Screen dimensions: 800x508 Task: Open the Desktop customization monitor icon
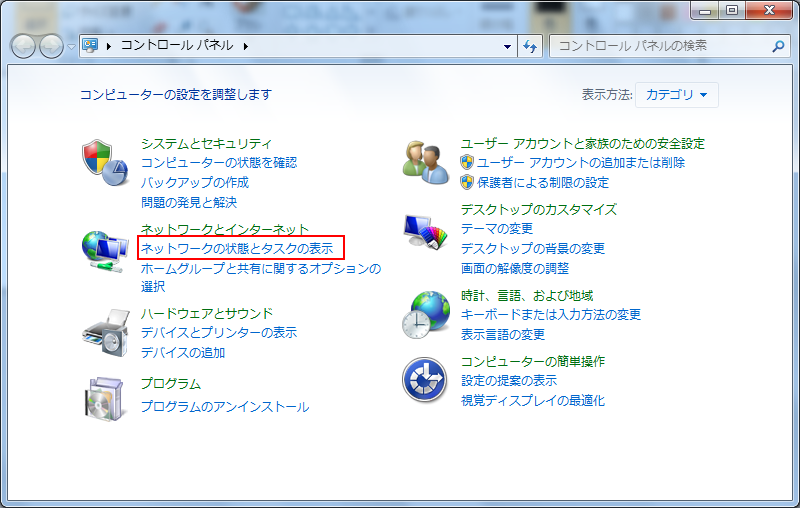pos(426,231)
